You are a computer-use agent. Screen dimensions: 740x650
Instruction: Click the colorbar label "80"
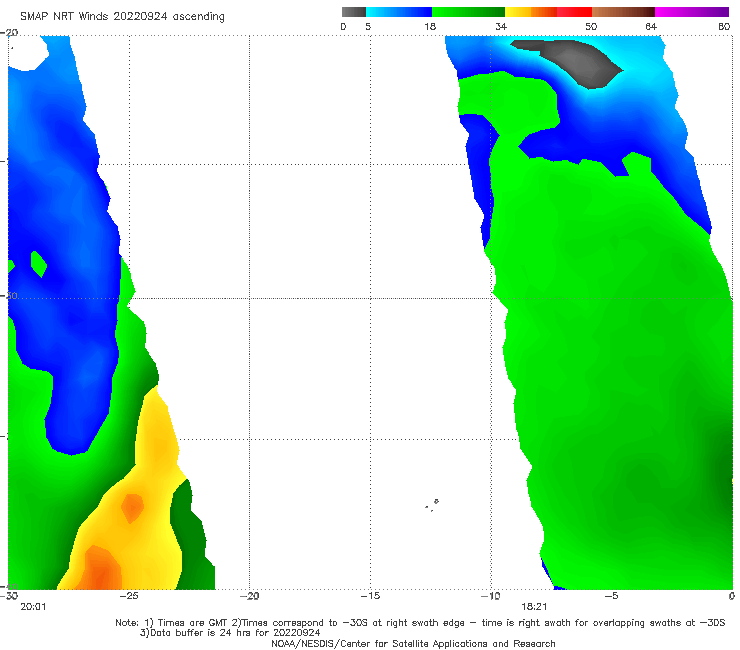[724, 26]
